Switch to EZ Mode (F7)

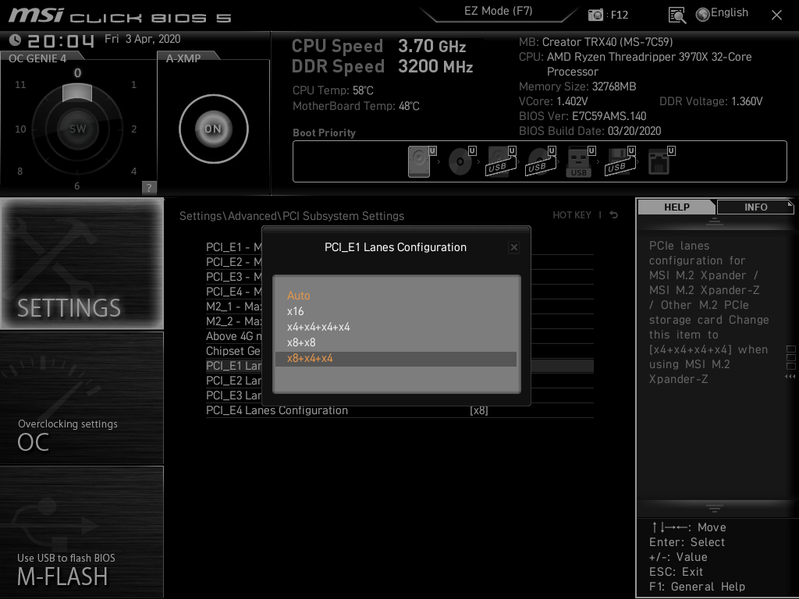click(498, 12)
